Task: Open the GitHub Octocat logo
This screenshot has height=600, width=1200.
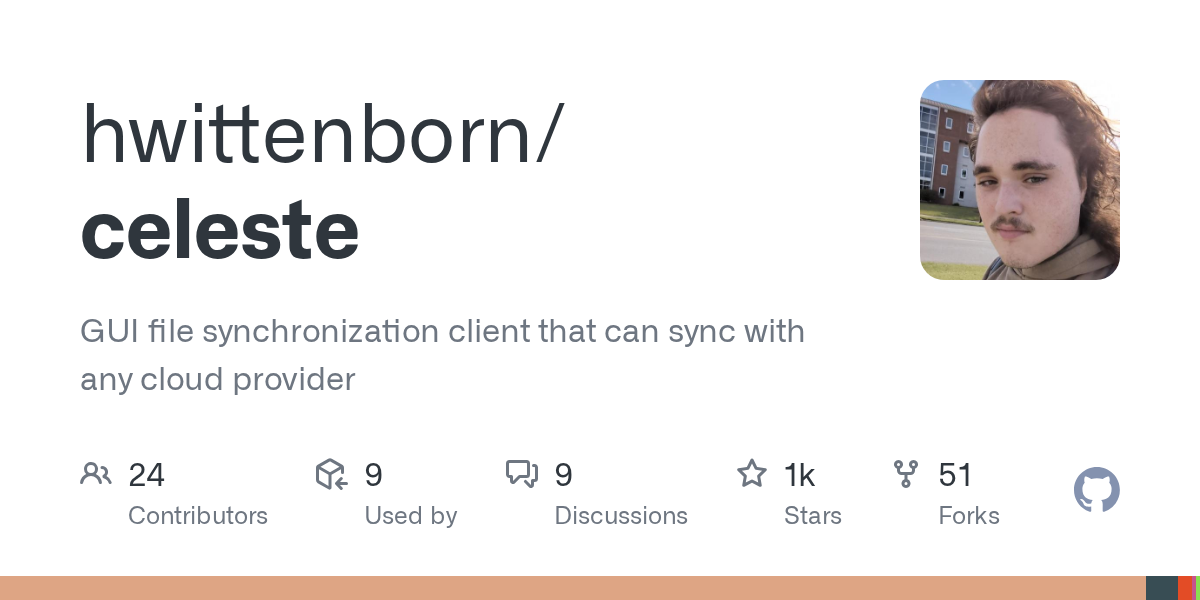Action: click(1097, 490)
